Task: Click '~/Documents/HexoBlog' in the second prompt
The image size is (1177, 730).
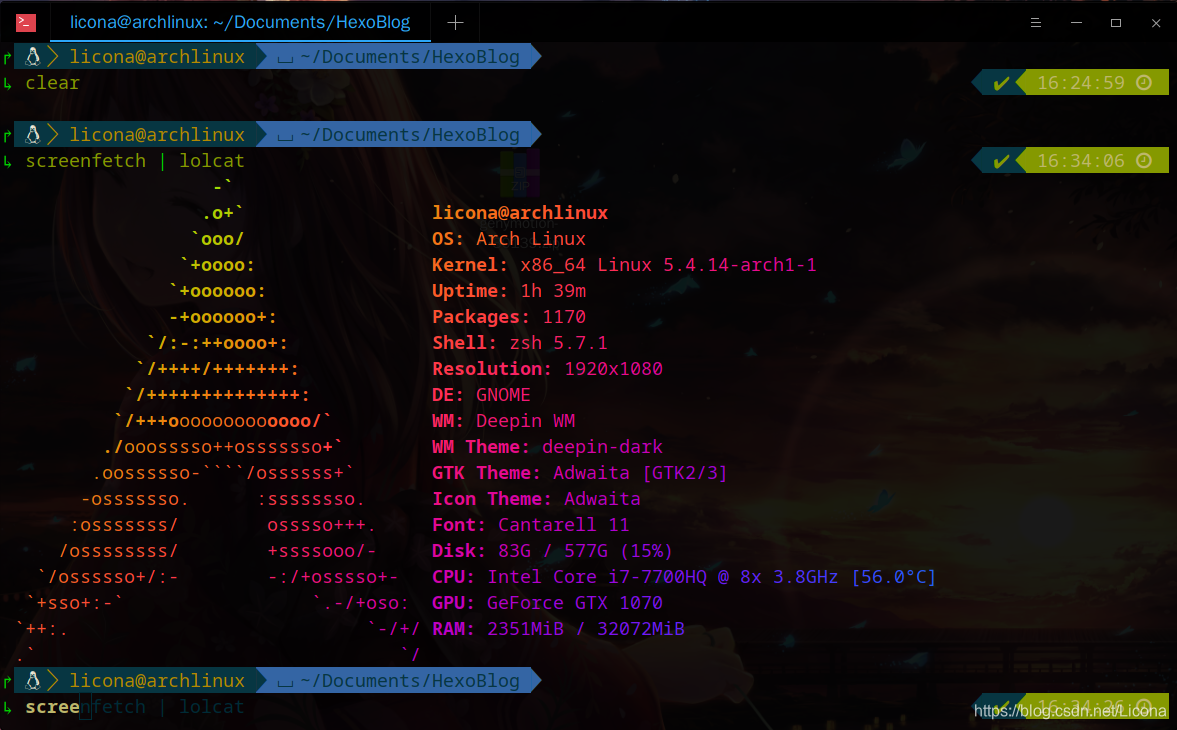Action: coord(410,135)
